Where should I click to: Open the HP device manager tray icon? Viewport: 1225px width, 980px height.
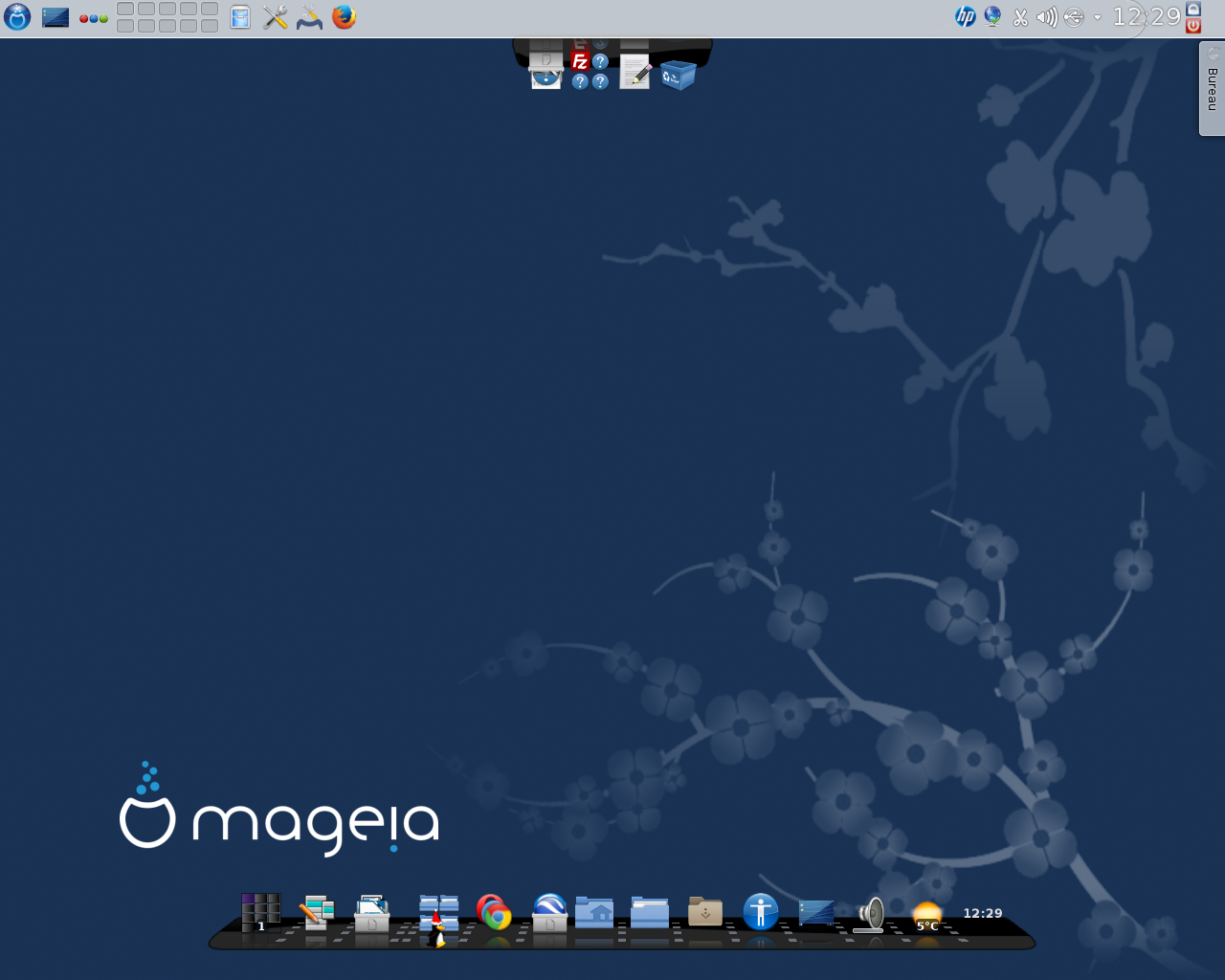[966, 16]
